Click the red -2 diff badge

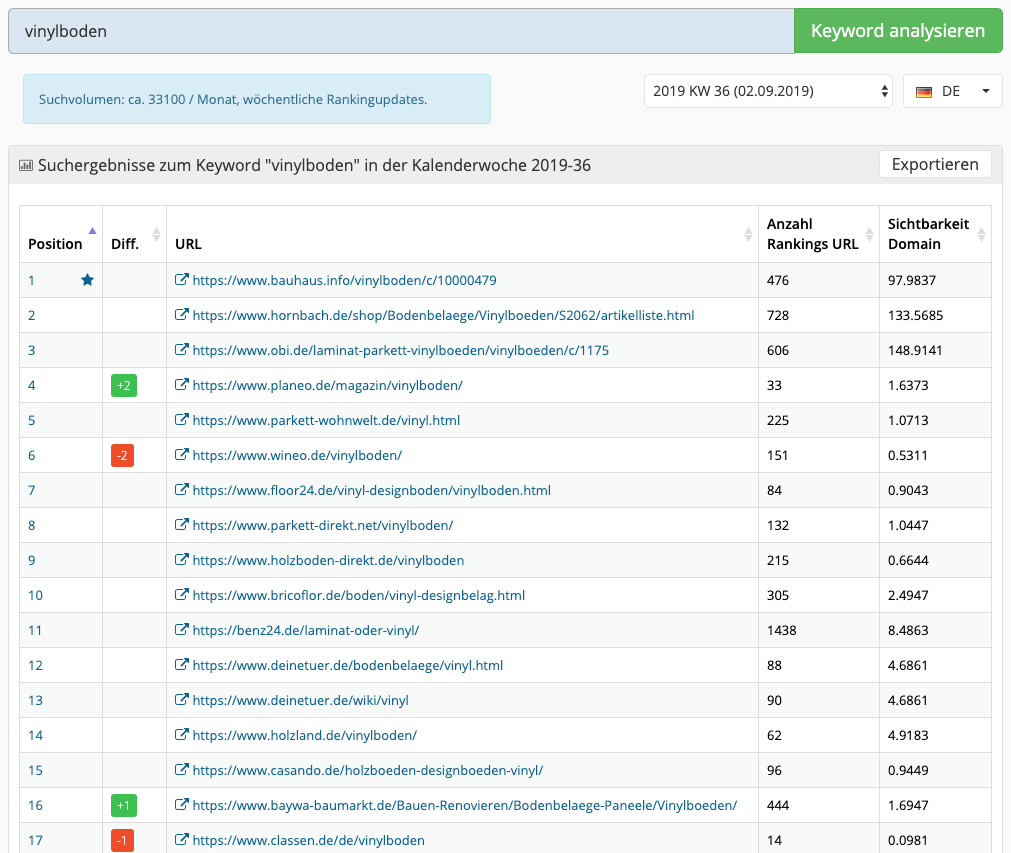click(123, 455)
